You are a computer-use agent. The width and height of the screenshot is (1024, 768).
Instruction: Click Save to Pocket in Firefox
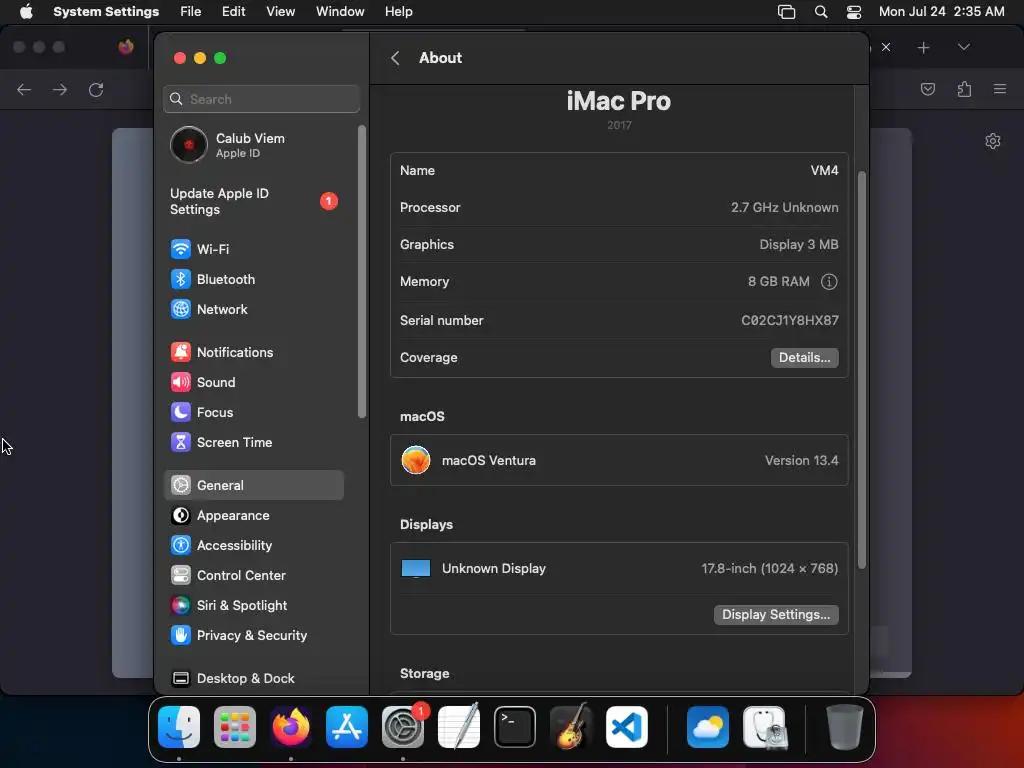(x=927, y=89)
